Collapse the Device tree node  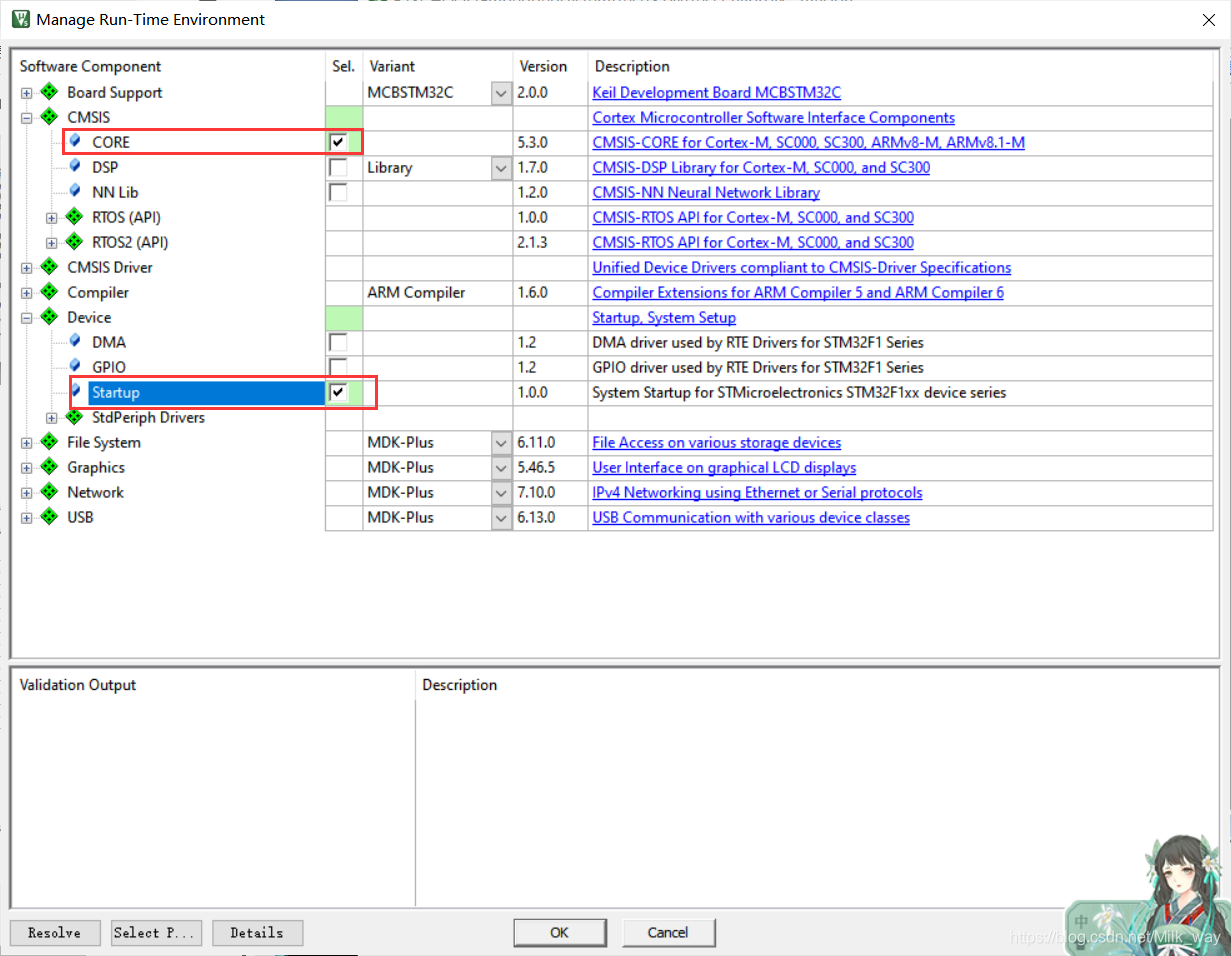27,318
